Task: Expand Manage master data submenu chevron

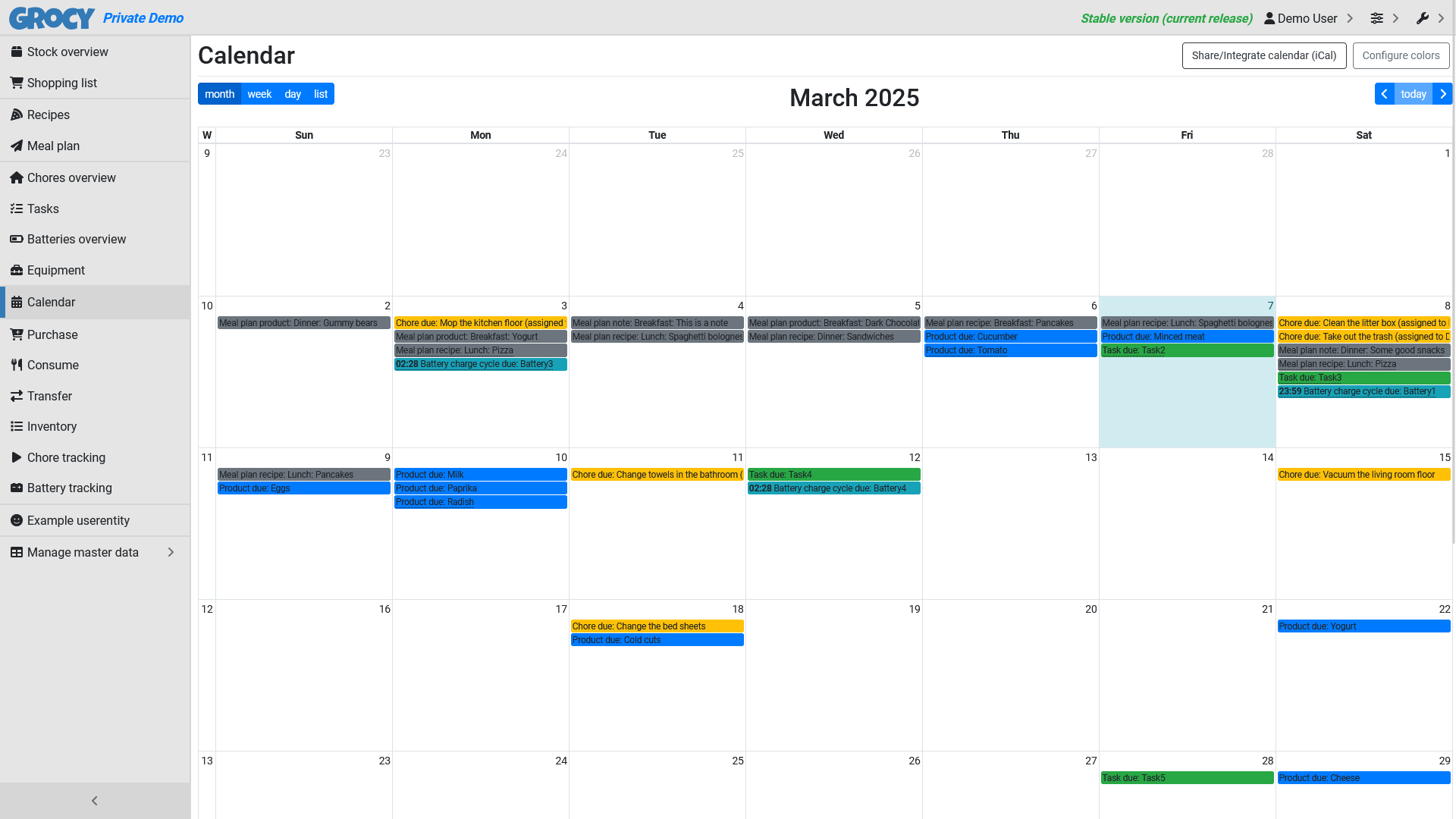Action: 171,552
